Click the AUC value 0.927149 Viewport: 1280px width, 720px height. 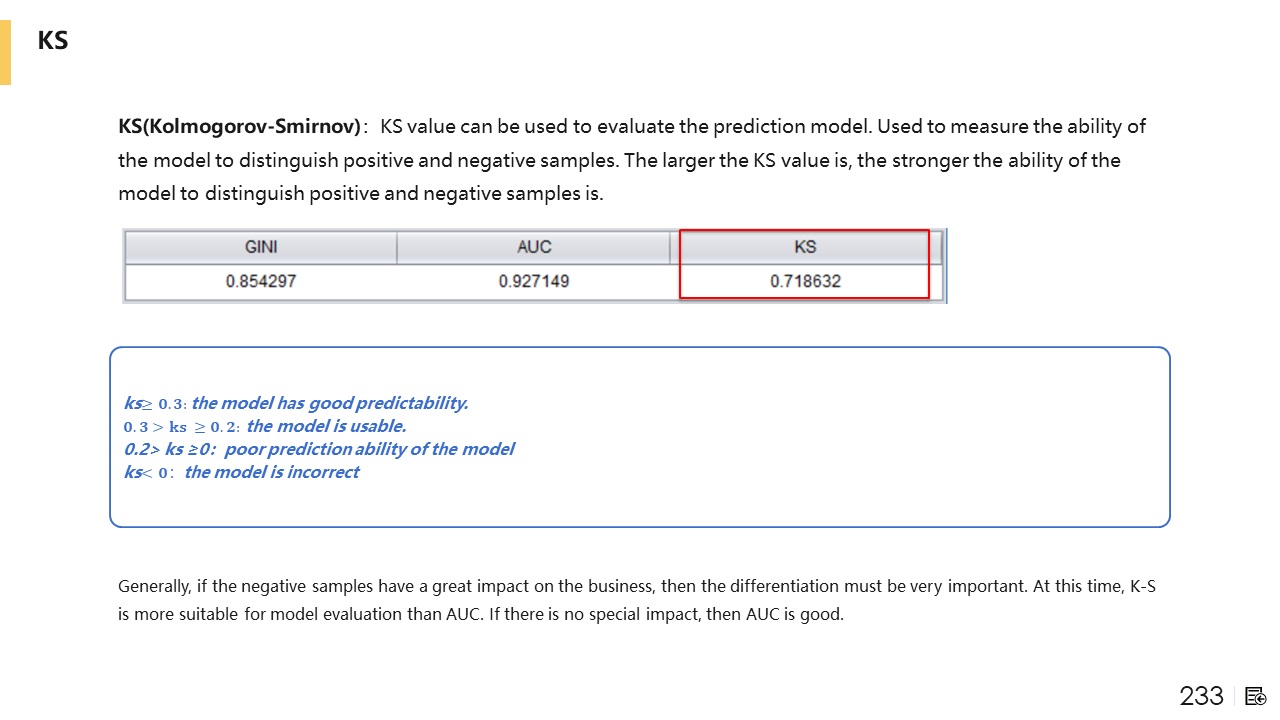pos(534,281)
